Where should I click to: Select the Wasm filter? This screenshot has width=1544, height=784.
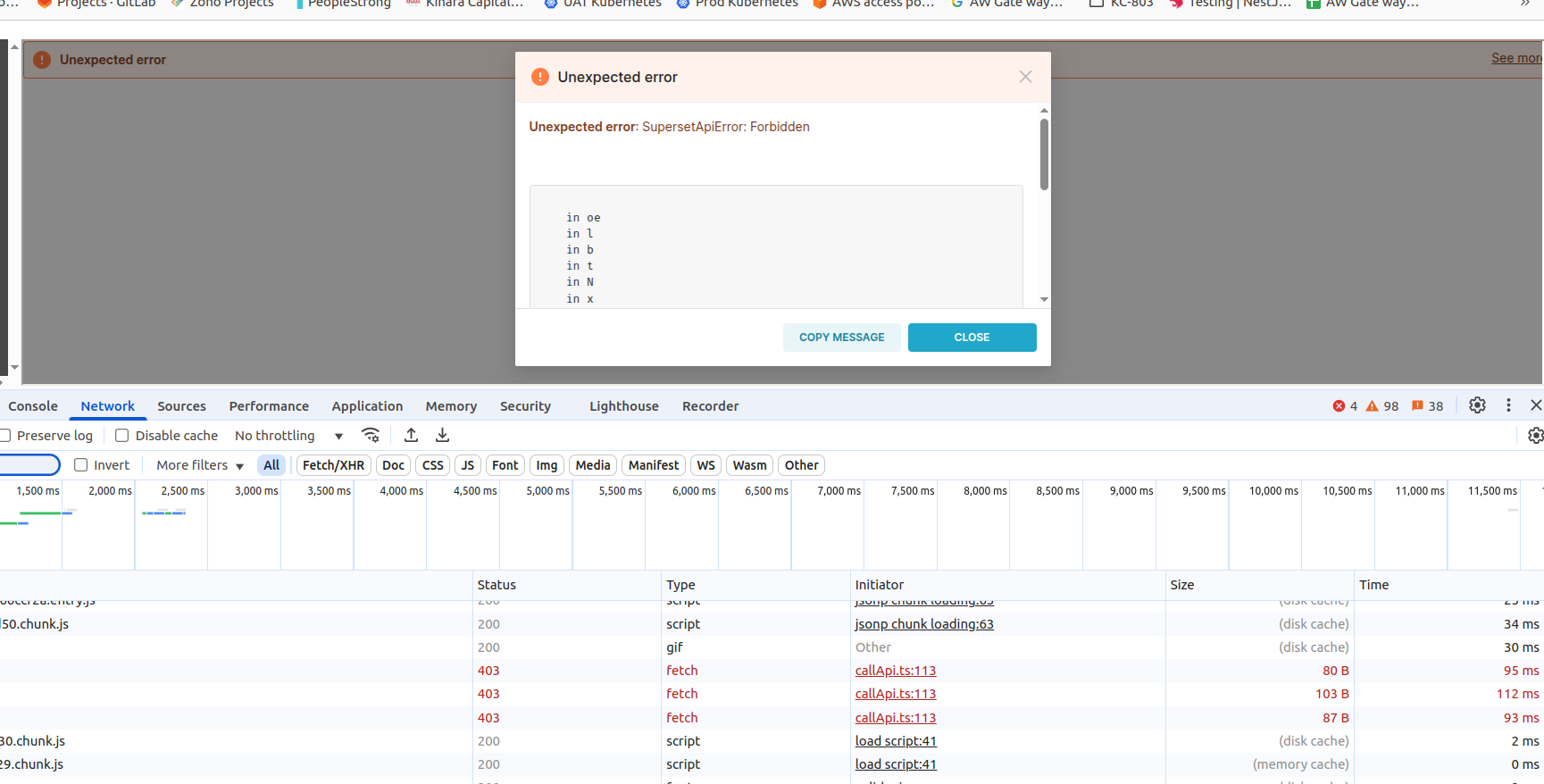[750, 465]
